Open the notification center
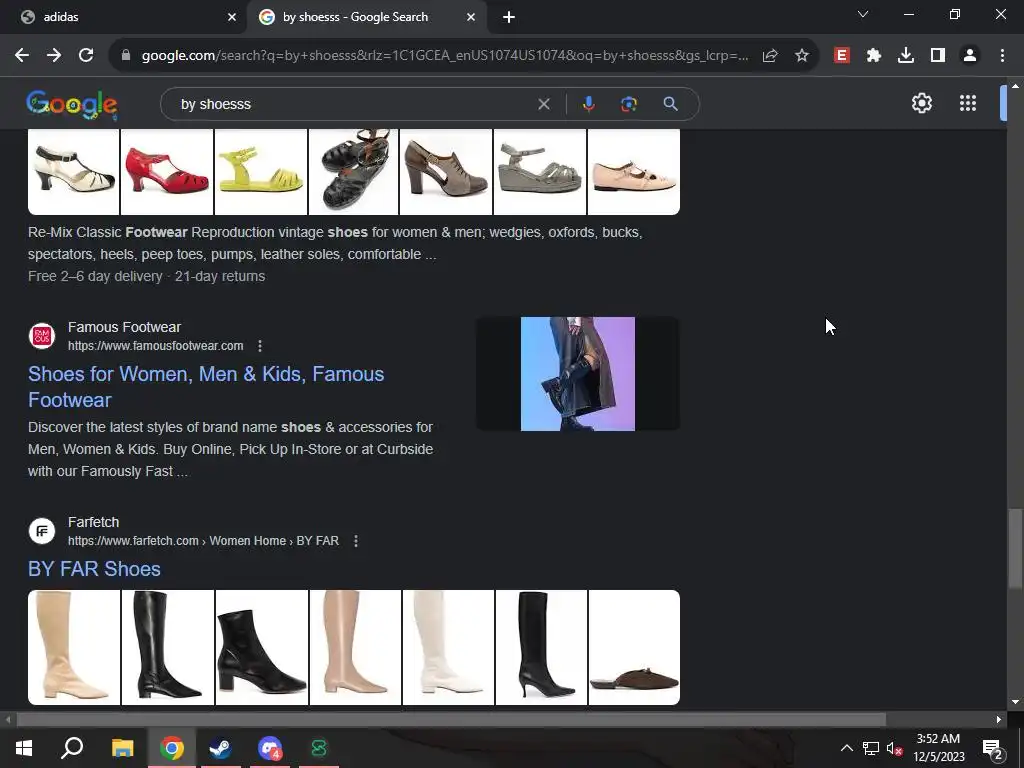1024x768 pixels. click(x=992, y=749)
